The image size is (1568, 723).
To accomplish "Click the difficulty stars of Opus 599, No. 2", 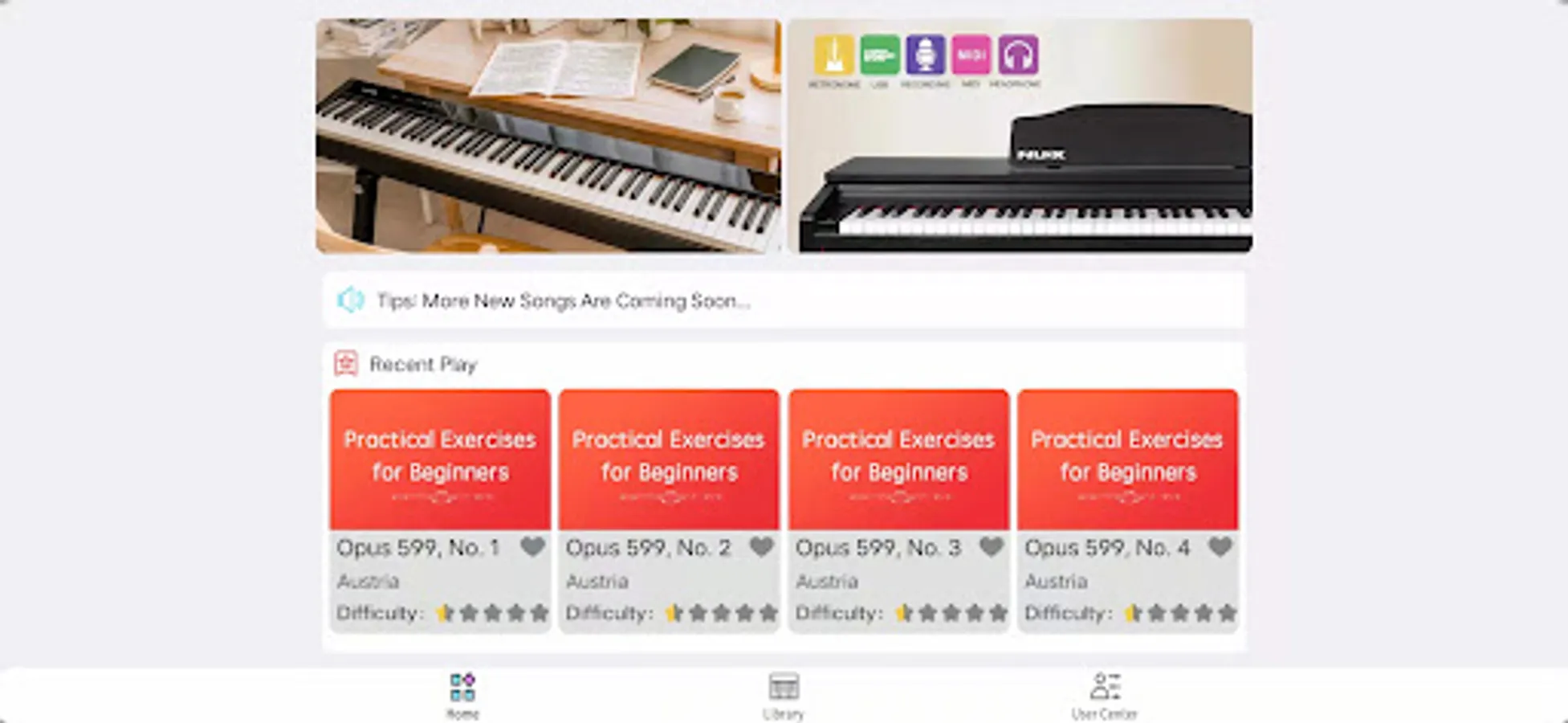I will coord(721,614).
